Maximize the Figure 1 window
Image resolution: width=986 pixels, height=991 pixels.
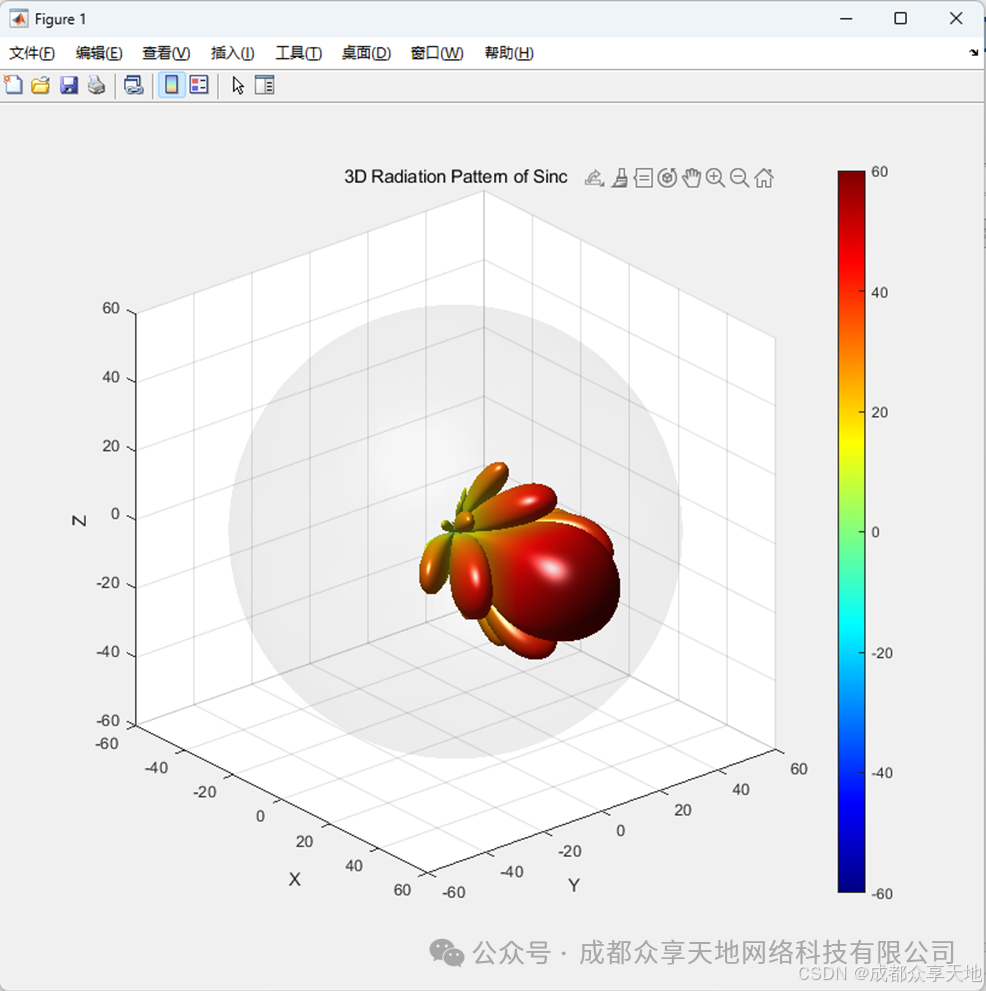tap(901, 19)
